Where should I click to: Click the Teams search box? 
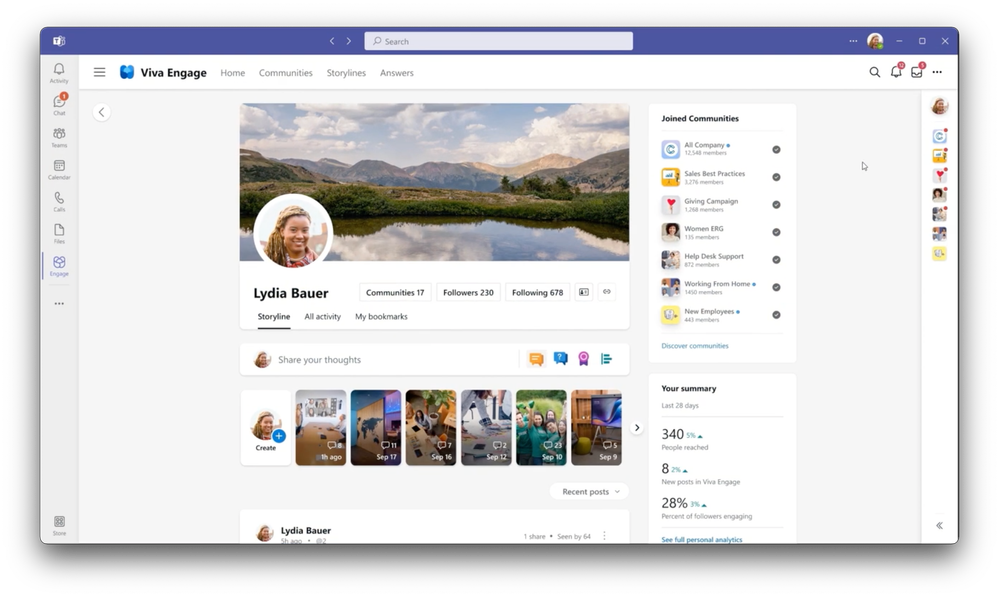point(498,41)
